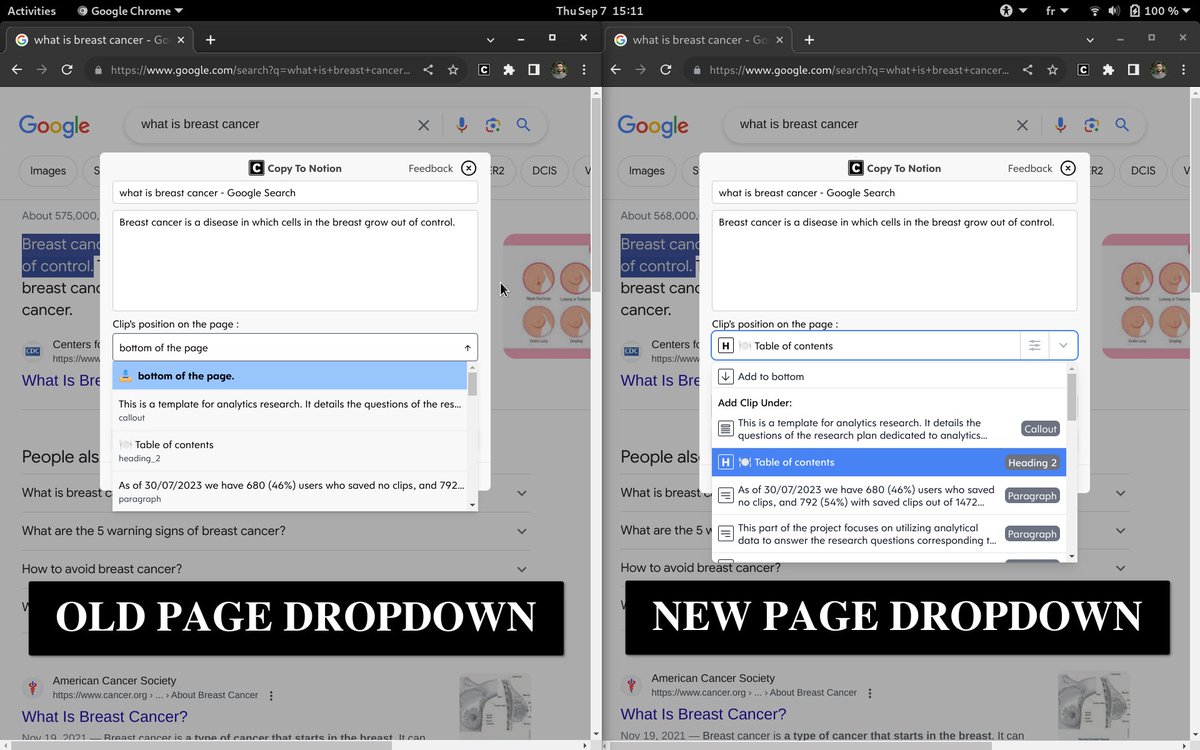Screen dimensions: 1200x750
Task: Open DCIS filter chip in right window
Action: (x=1143, y=171)
